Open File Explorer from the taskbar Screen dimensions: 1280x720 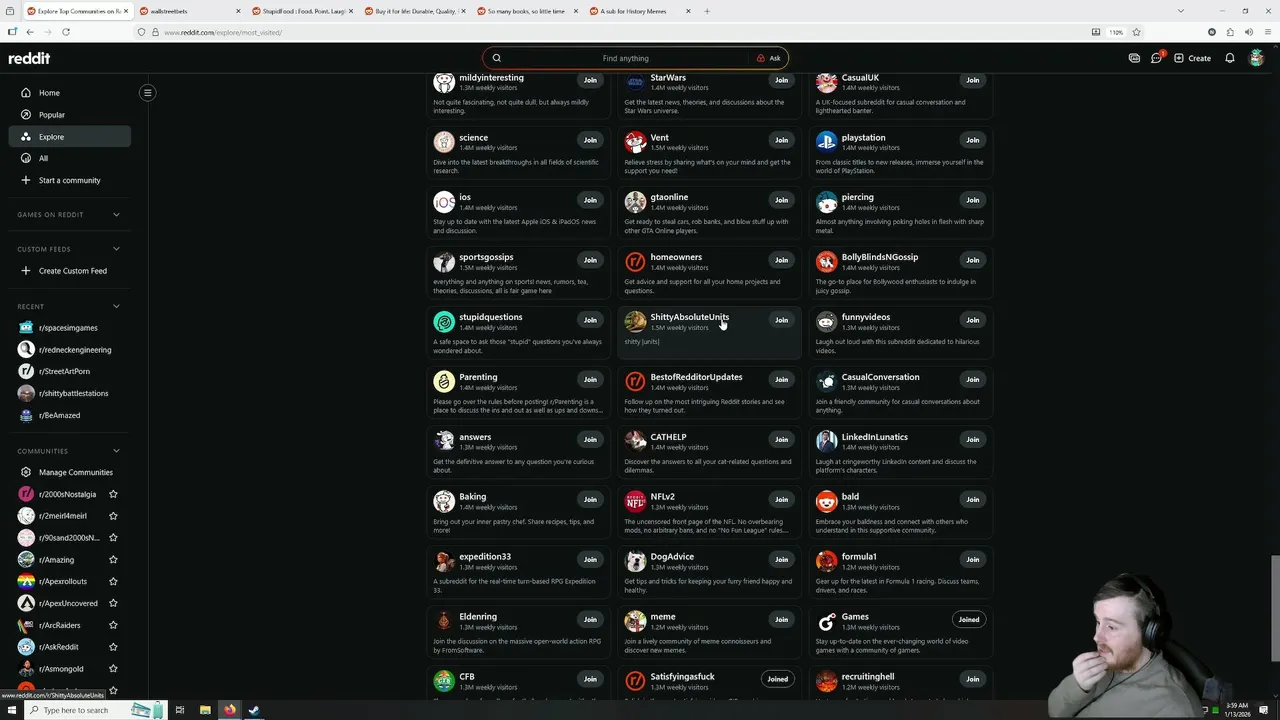pyautogui.click(x=205, y=710)
